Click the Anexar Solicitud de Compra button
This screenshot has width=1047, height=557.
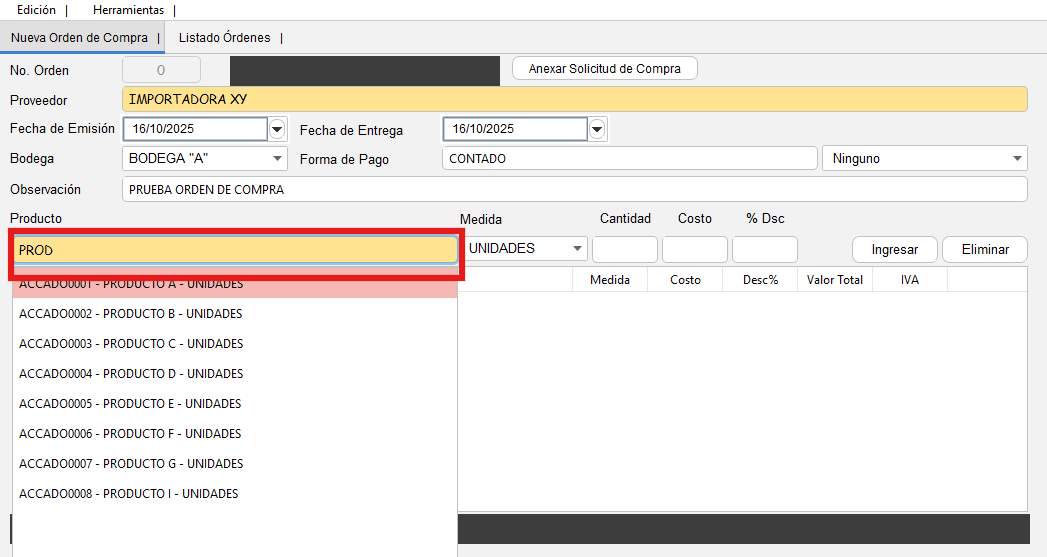tap(604, 69)
